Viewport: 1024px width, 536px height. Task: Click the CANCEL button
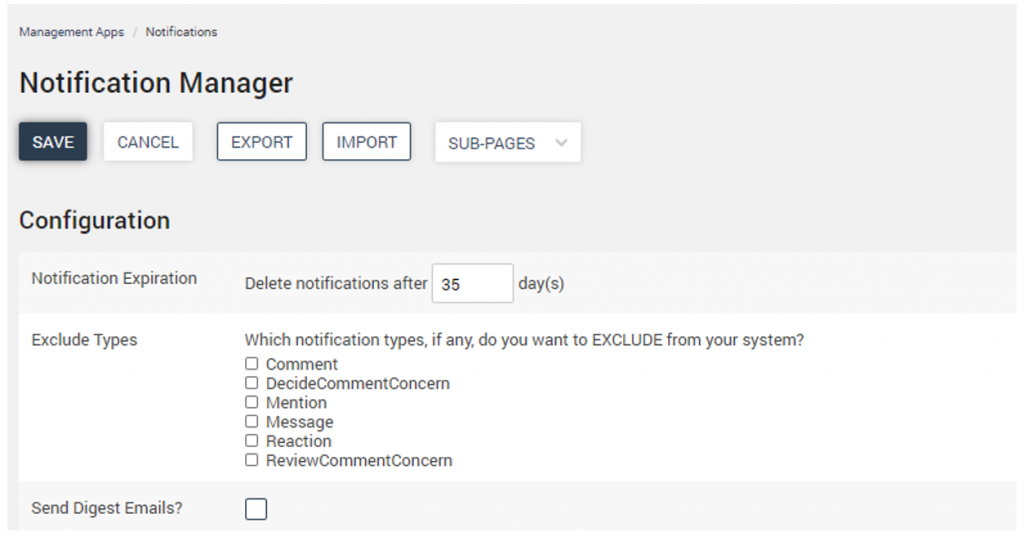coord(148,142)
